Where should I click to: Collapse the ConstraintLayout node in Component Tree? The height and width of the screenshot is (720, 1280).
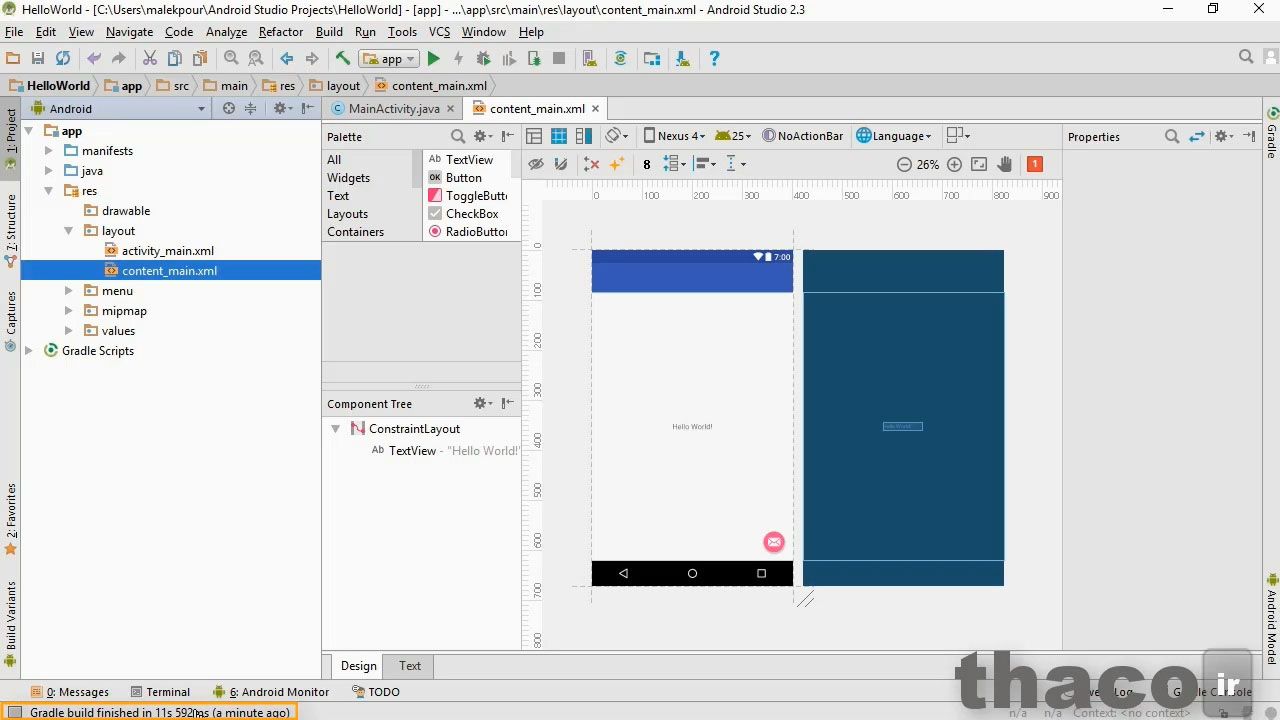336,429
